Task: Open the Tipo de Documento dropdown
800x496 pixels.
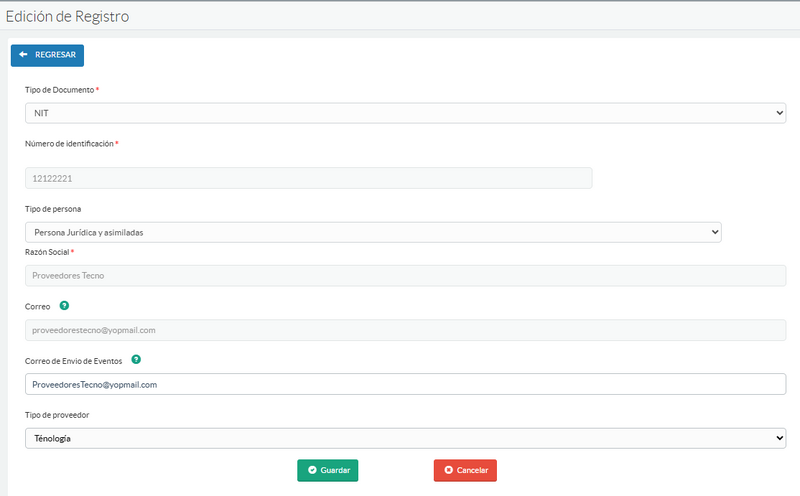Action: pos(405,113)
